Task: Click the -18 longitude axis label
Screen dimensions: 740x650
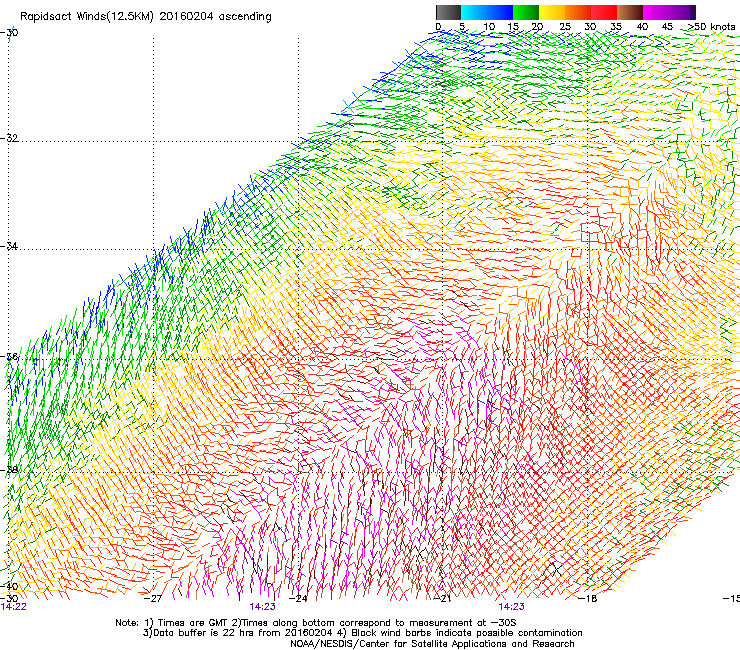Action: tap(588, 598)
